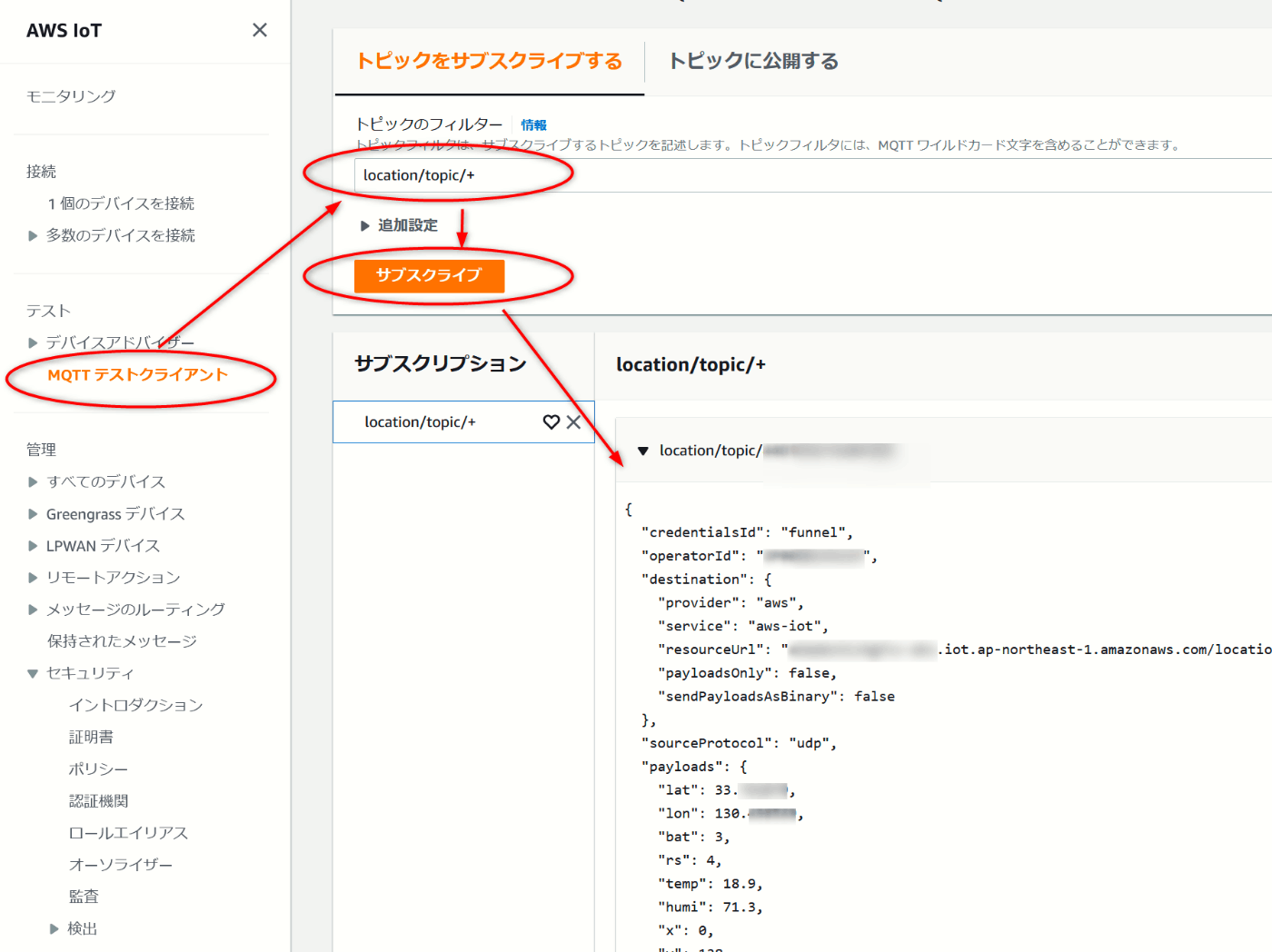The width and height of the screenshot is (1272, 952).
Task: Open 認証機関 page
Action: 98,801
